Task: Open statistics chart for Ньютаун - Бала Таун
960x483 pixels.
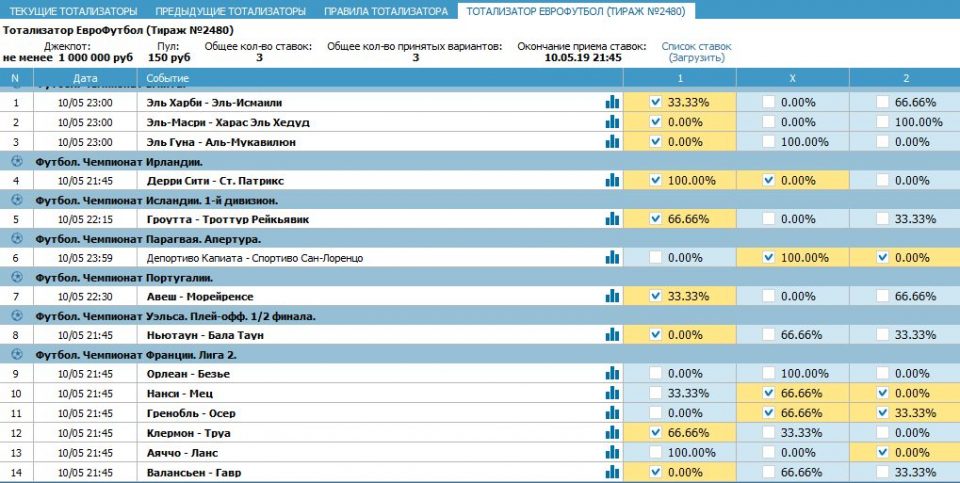Action: pos(611,335)
